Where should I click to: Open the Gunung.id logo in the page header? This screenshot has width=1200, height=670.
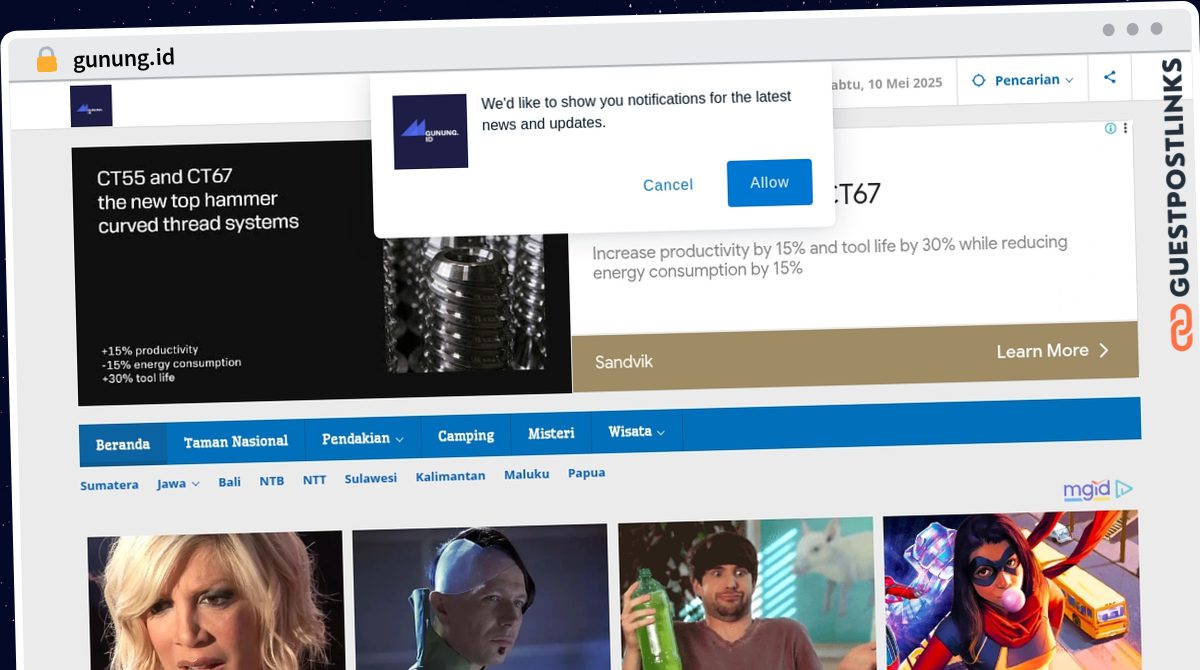(x=91, y=106)
